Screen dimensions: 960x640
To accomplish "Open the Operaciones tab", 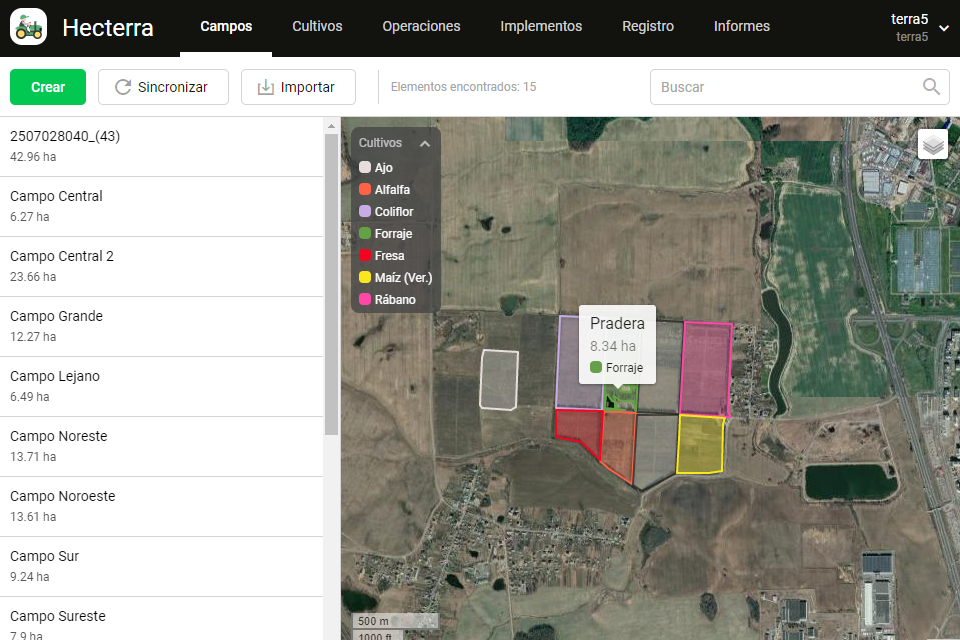I will pyautogui.click(x=421, y=27).
